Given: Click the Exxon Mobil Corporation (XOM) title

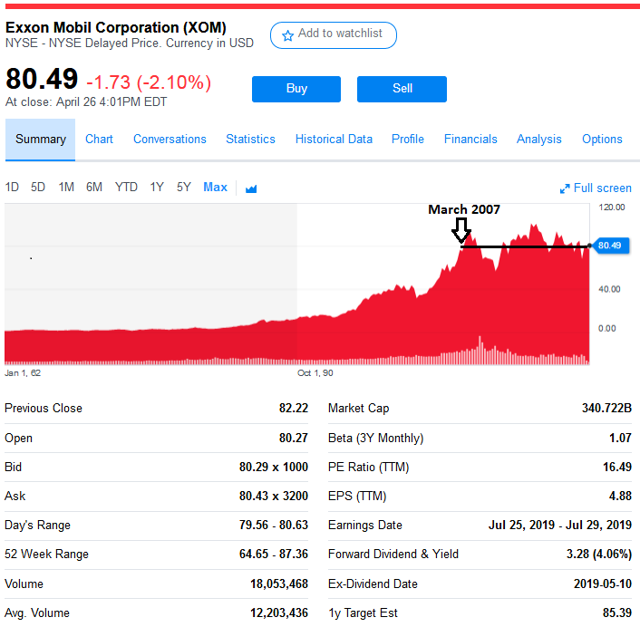Looking at the screenshot, I should pyautogui.click(x=116, y=28).
